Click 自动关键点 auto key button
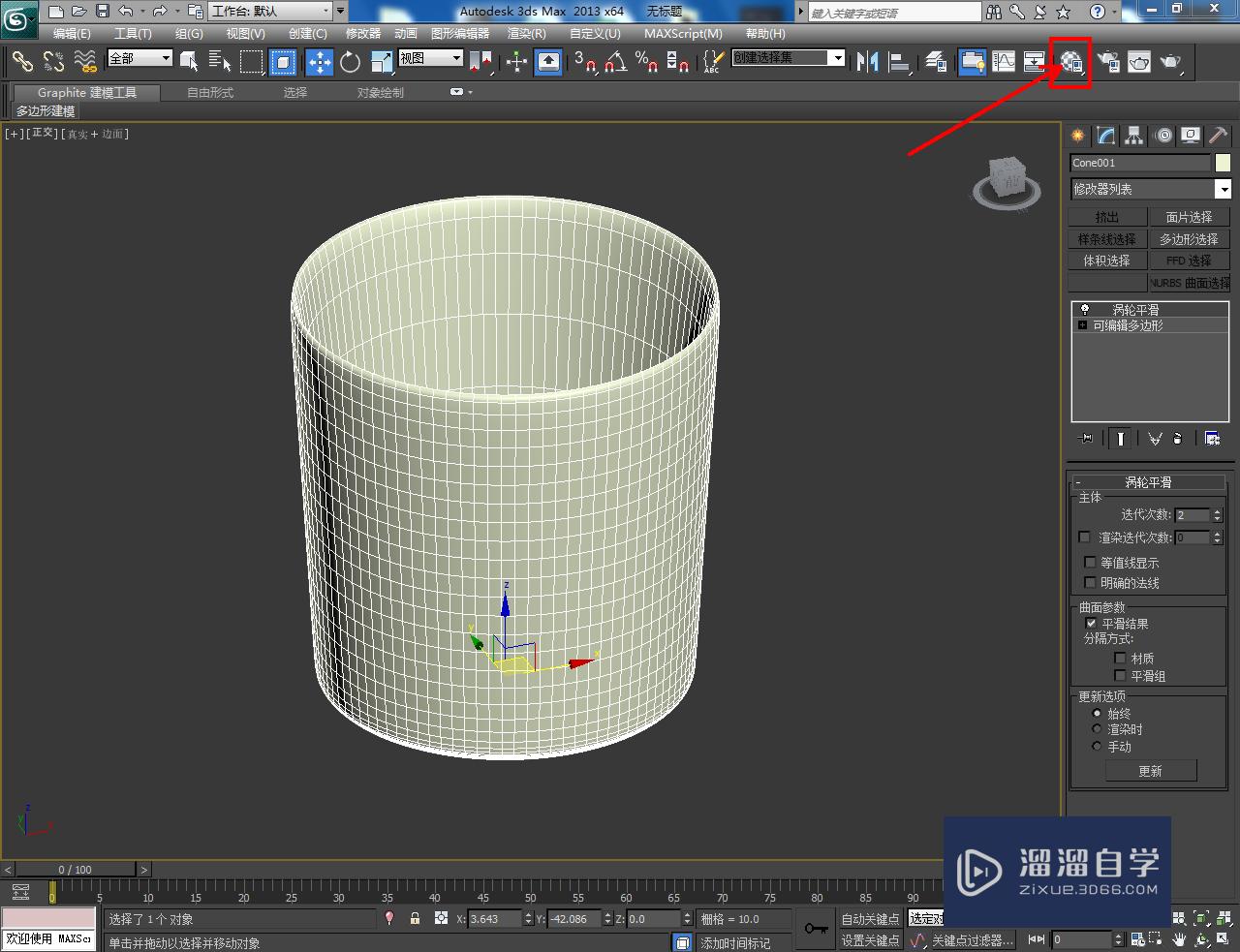1240x952 pixels. (x=870, y=919)
